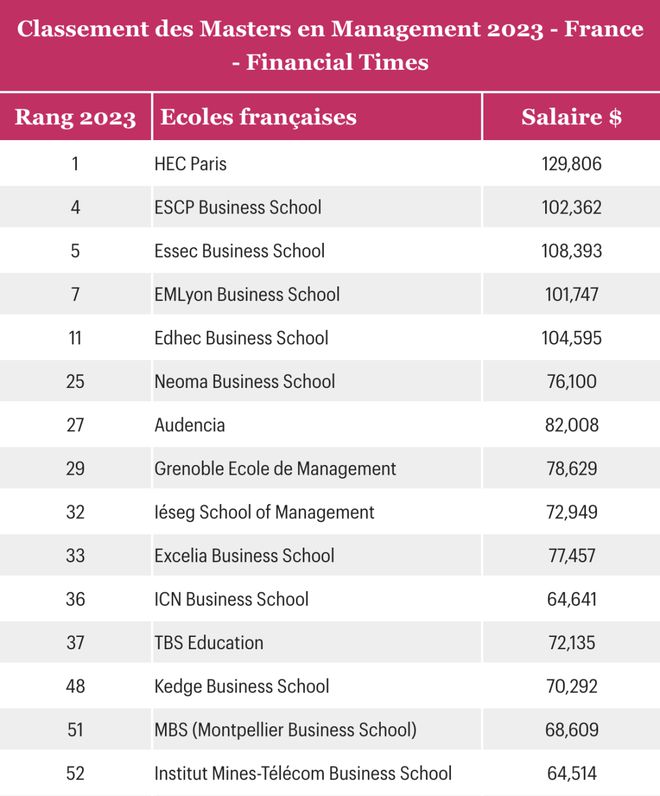The width and height of the screenshot is (660, 796).
Task: Click the 129,806 salary value
Action: tap(571, 164)
